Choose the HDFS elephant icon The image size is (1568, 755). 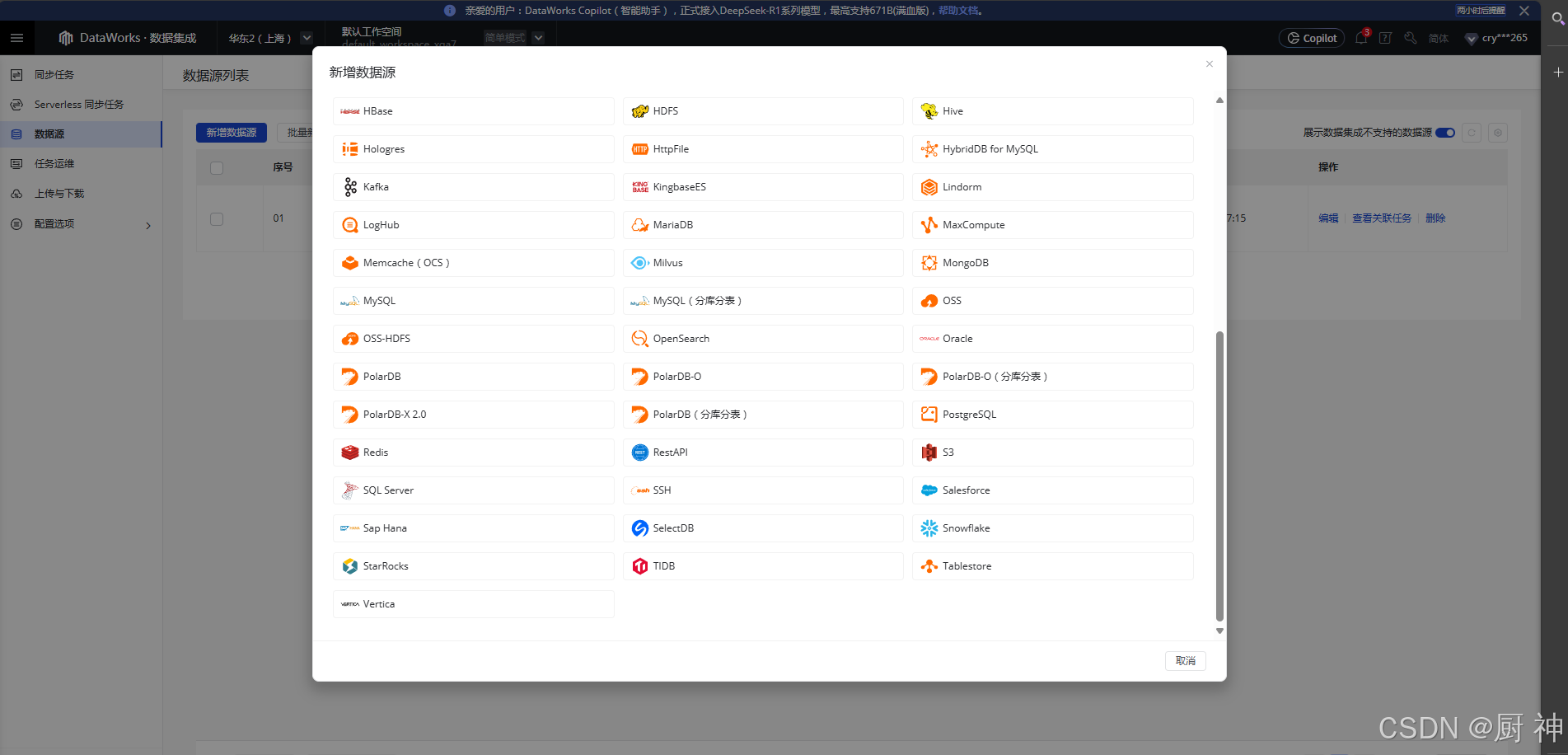click(640, 111)
